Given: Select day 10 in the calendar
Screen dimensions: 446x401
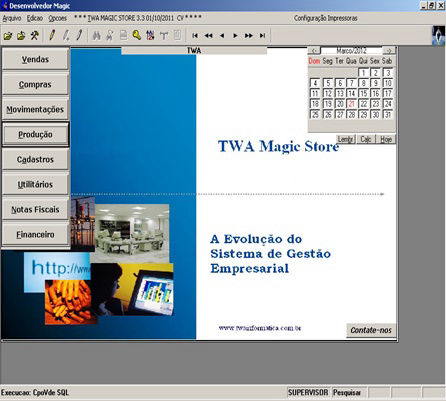Looking at the screenshot, I should click(388, 83).
